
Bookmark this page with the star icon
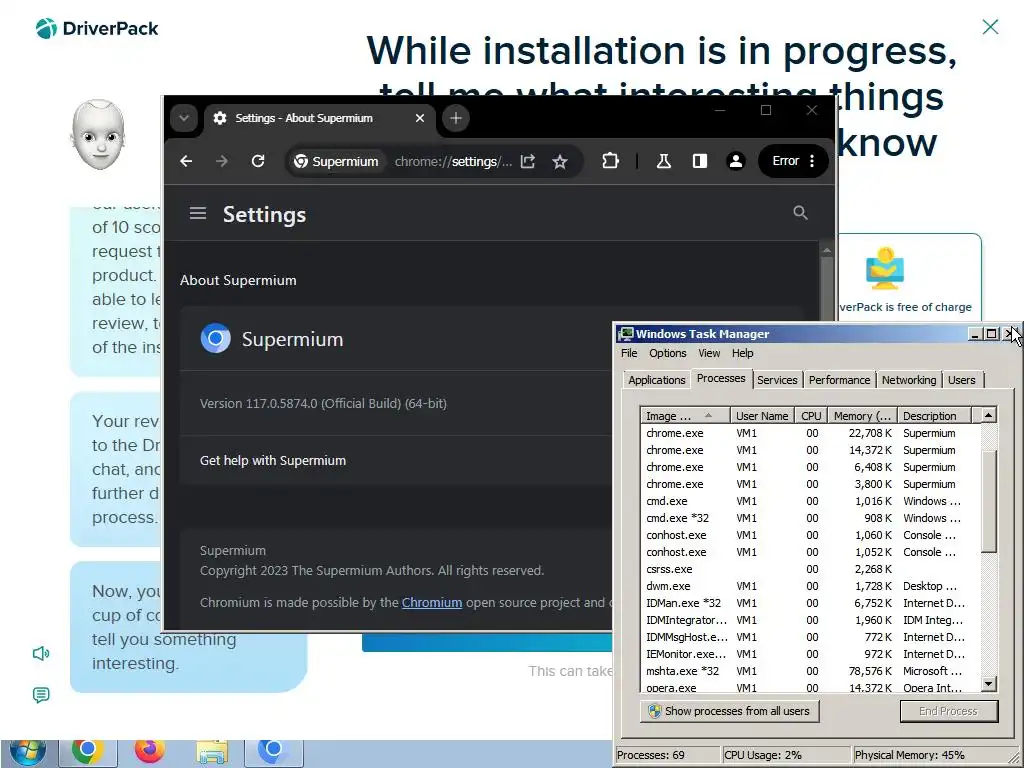click(x=560, y=161)
